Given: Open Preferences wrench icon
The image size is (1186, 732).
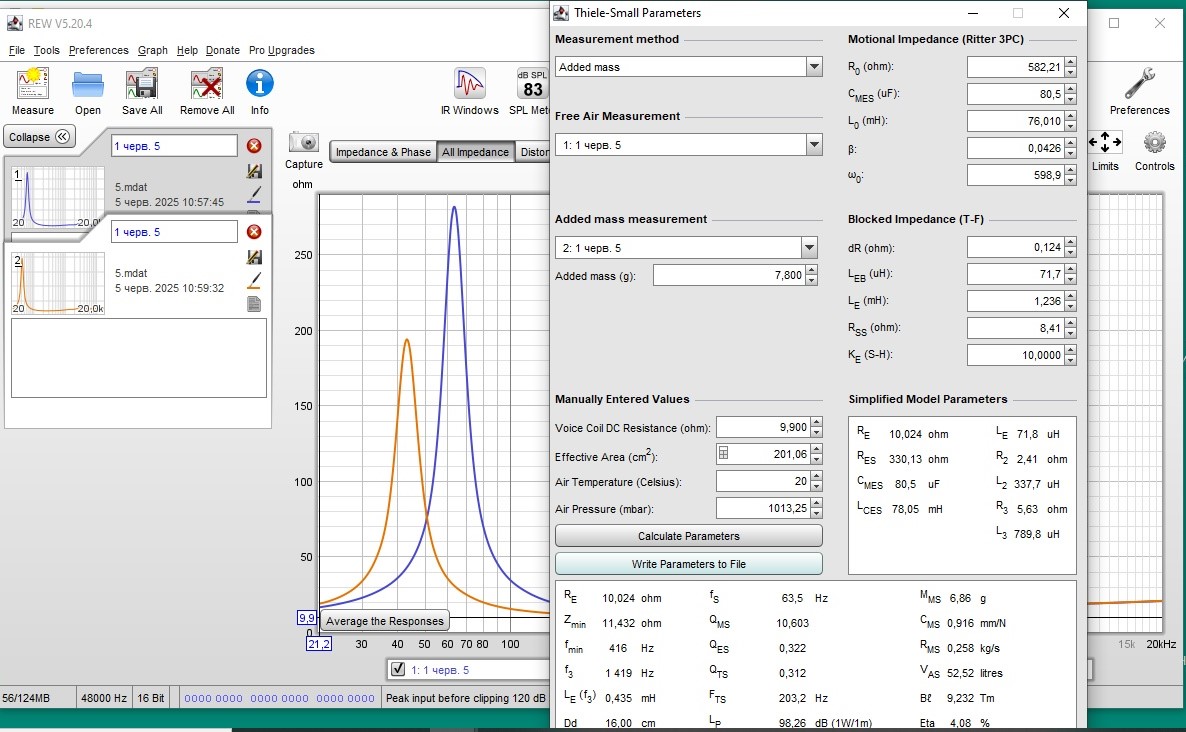Looking at the screenshot, I should pos(1139,86).
